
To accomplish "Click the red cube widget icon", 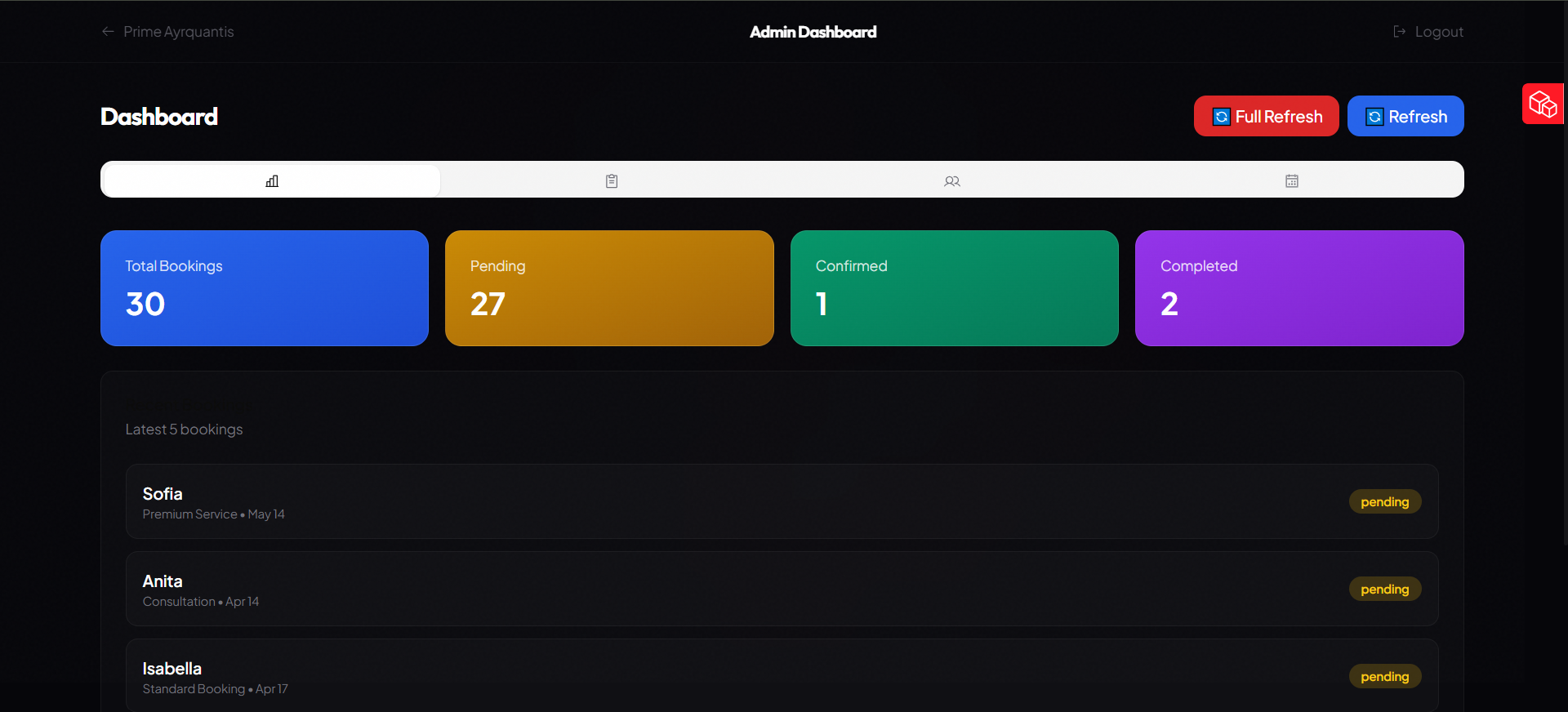I will [1543, 105].
